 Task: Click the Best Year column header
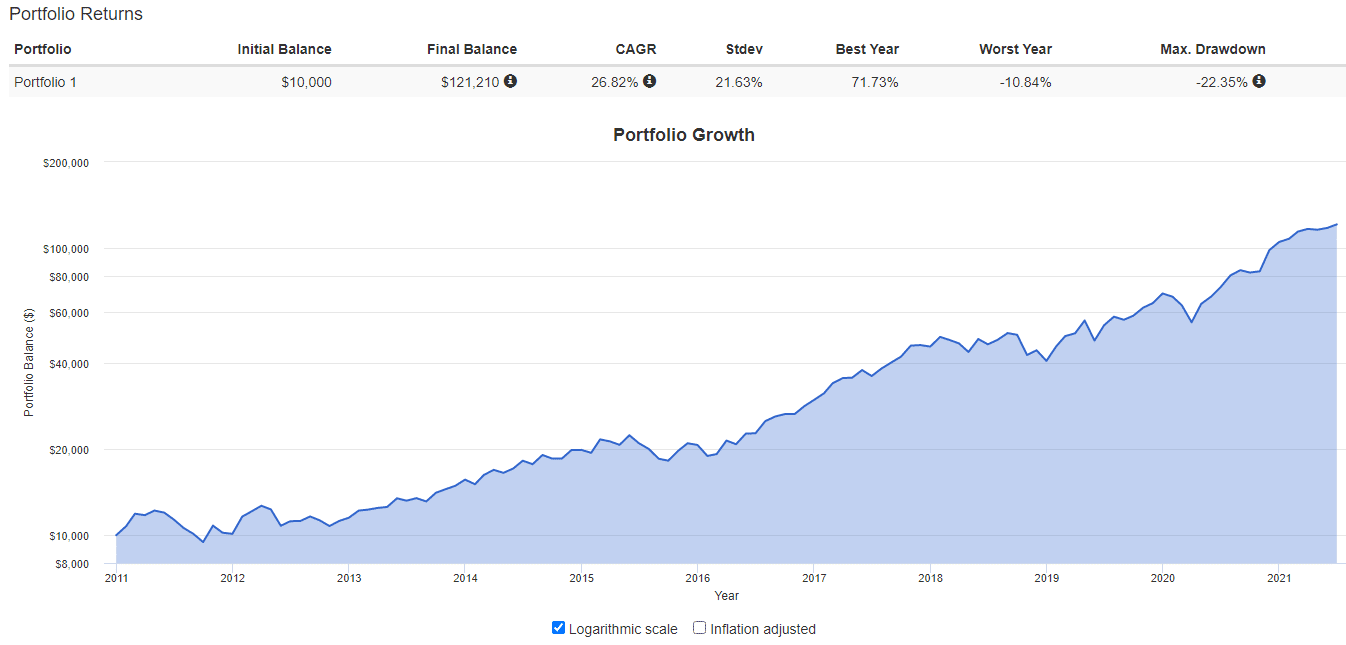pyautogui.click(x=867, y=49)
